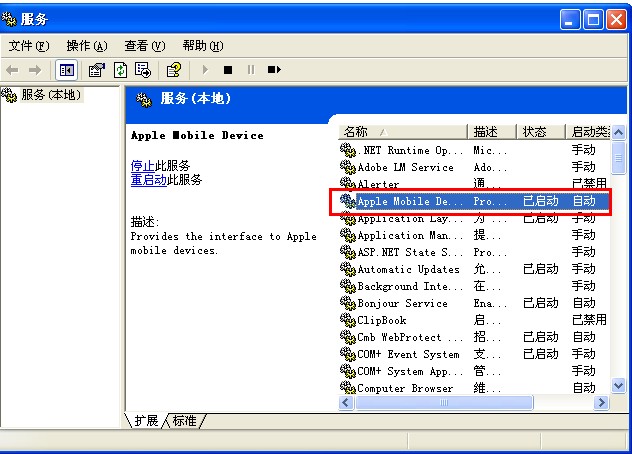Select the Bonjour Service row
632x454 pixels.
(x=474, y=303)
